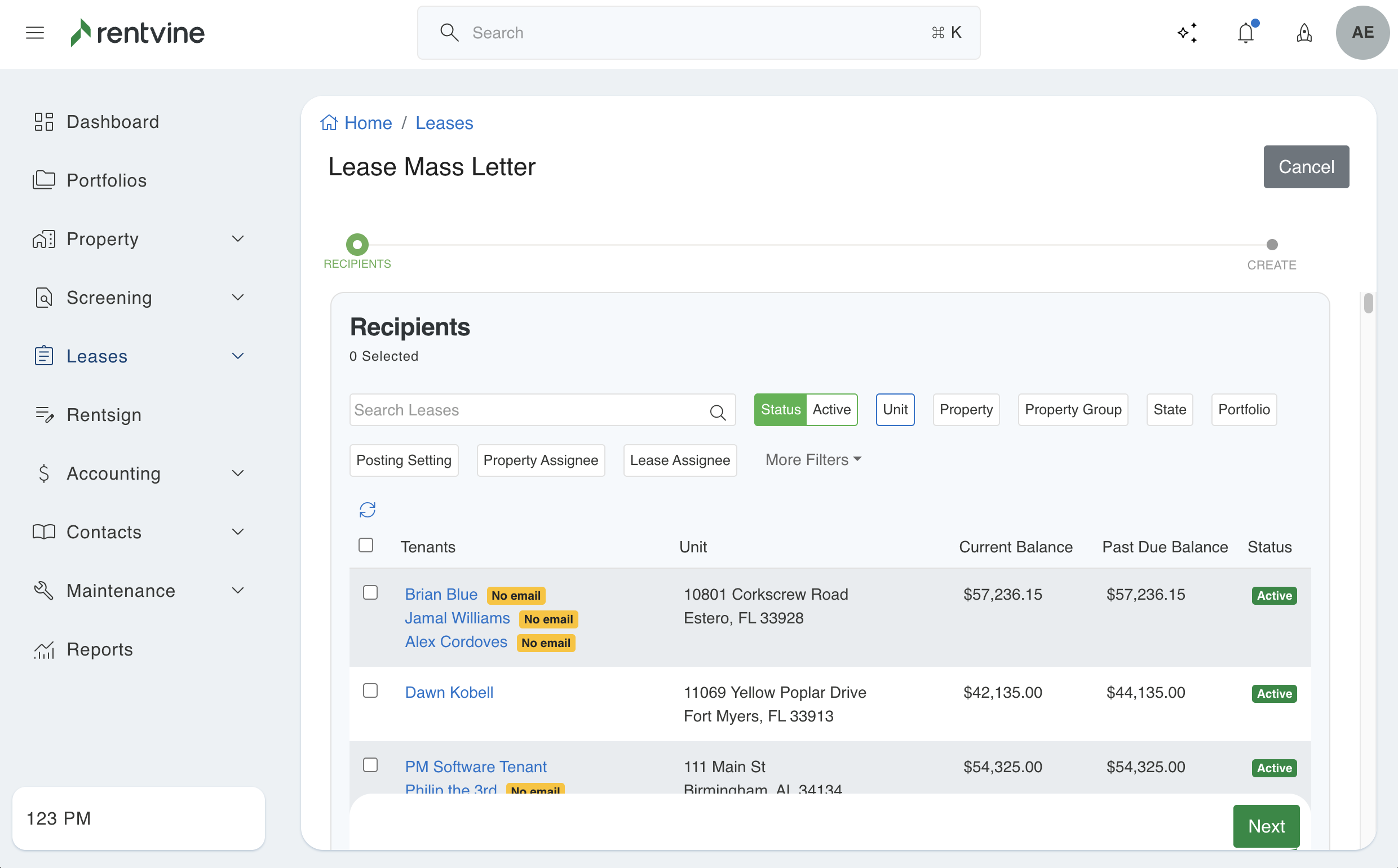Check the Brian Blue lease checkbox

370,592
